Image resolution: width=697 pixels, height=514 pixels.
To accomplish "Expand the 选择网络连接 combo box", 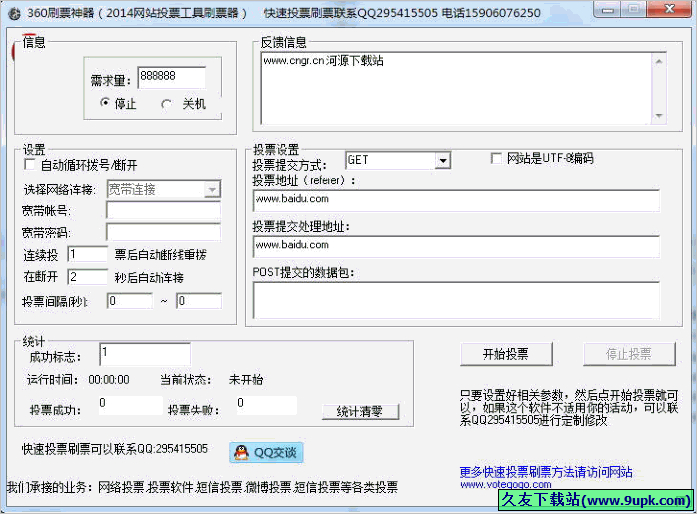I will [212, 190].
